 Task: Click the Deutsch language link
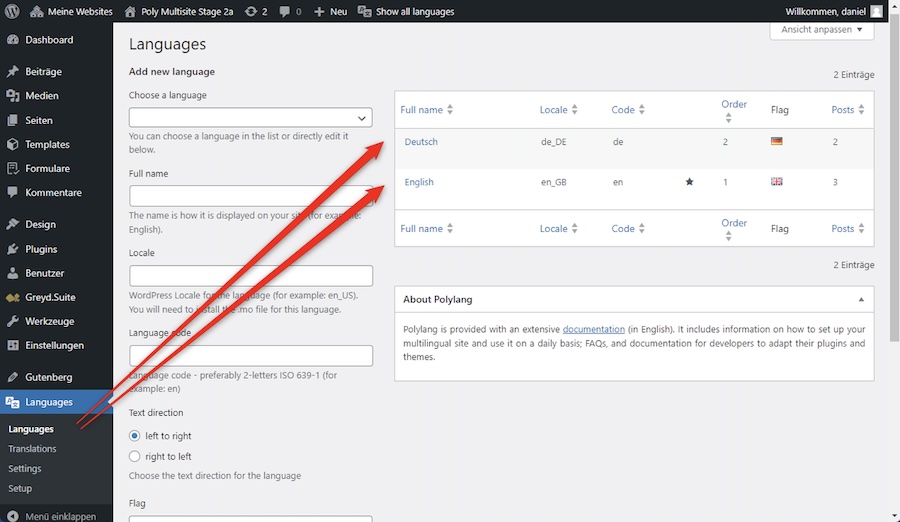click(x=421, y=142)
